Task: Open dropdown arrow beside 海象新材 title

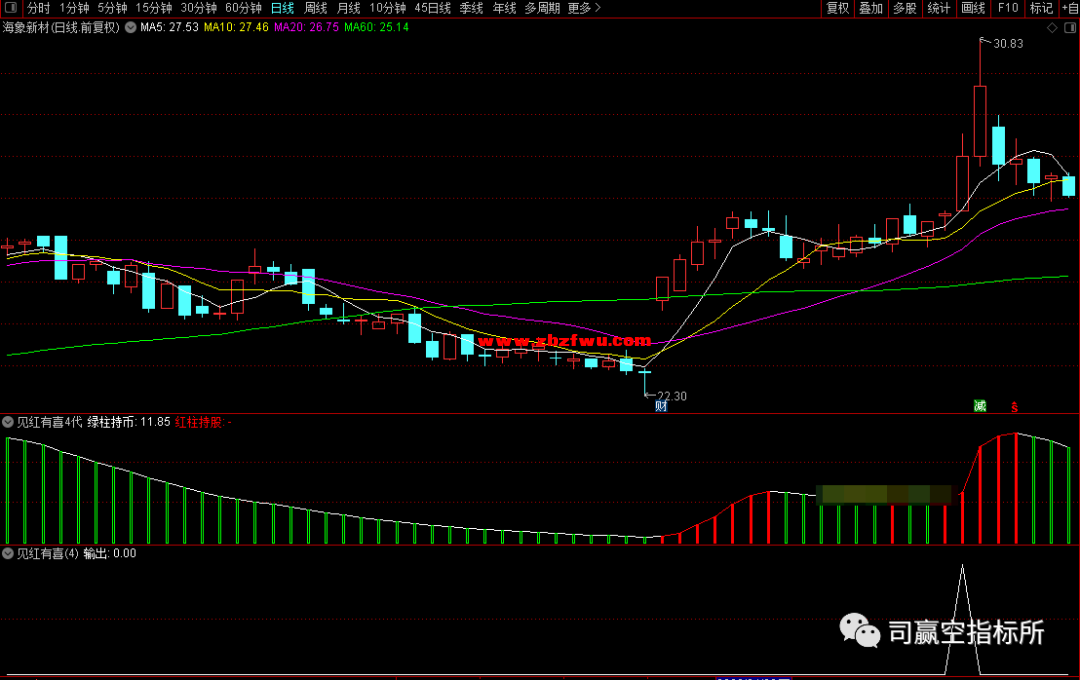Action: point(130,28)
